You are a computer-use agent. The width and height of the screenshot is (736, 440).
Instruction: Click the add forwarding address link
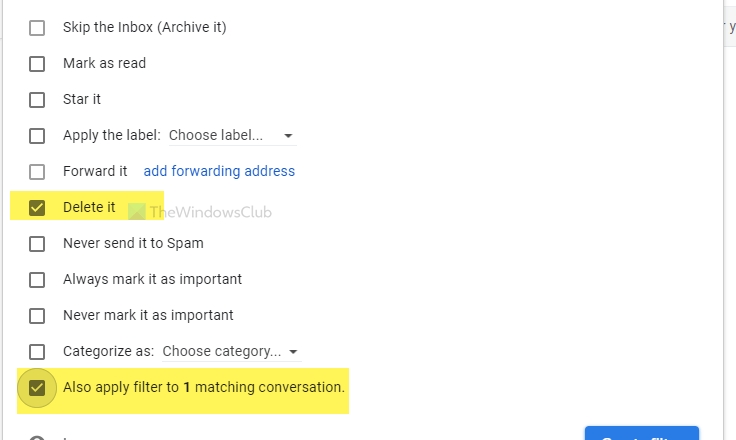pyautogui.click(x=219, y=171)
